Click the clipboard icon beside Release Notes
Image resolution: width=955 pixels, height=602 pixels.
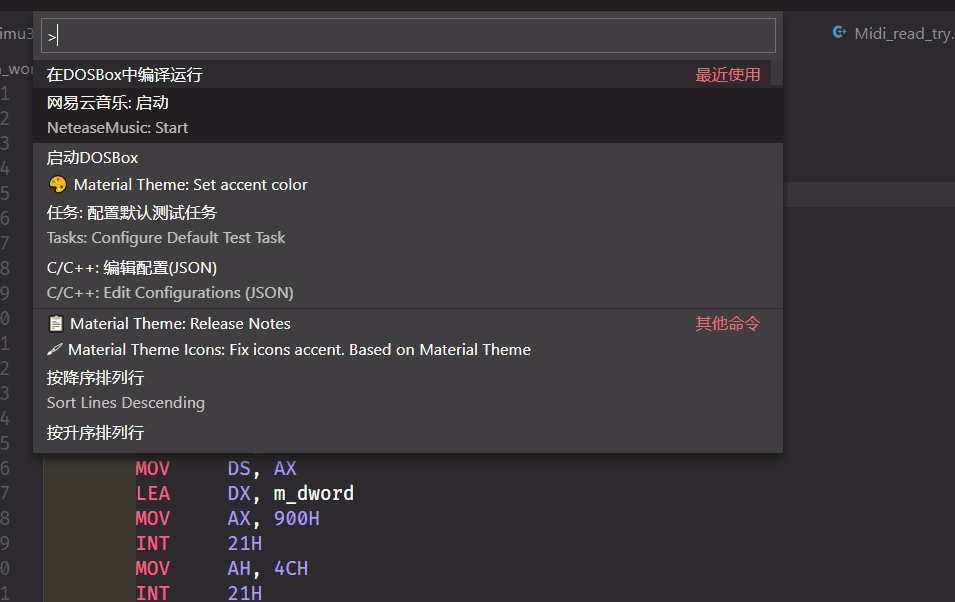click(x=56, y=324)
